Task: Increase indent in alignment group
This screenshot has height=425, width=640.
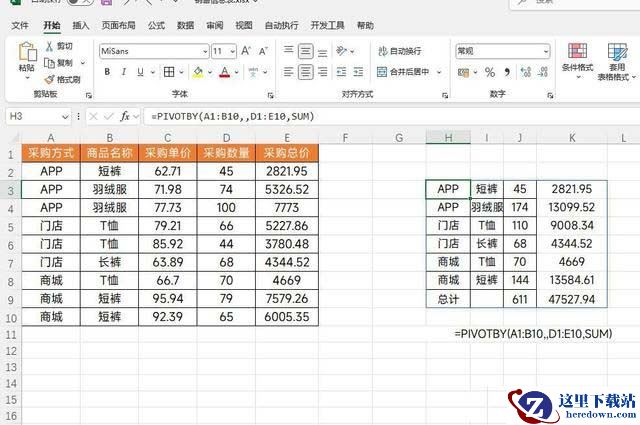Action: click(x=358, y=72)
